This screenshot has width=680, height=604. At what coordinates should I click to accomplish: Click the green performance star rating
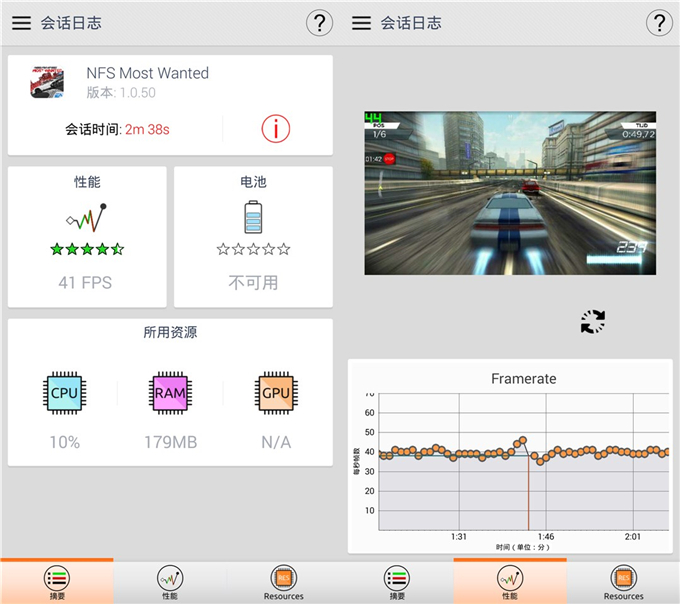coord(86,249)
